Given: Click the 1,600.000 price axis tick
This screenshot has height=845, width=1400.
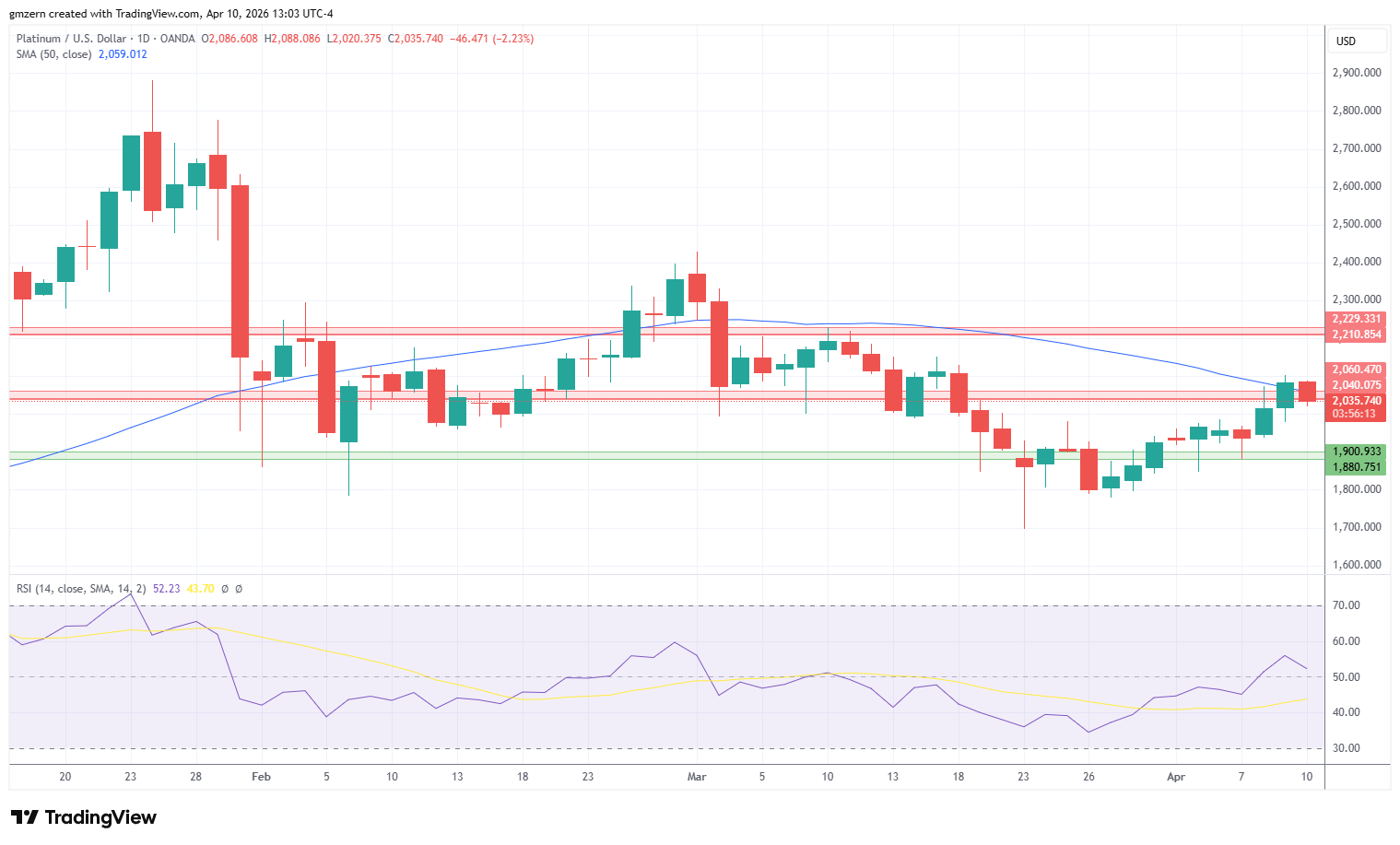Looking at the screenshot, I should 1357,565.
